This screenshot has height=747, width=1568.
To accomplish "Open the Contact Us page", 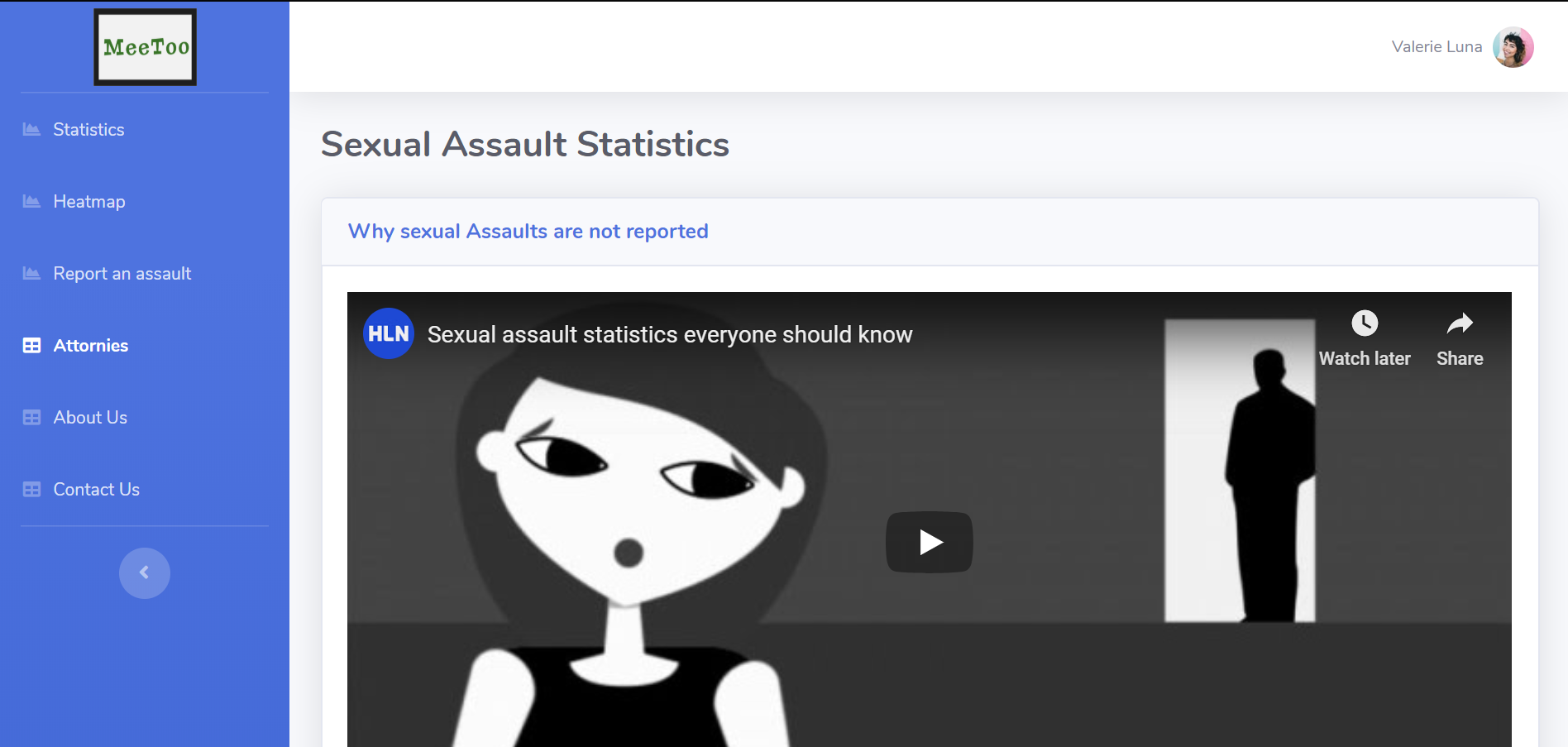I will [x=96, y=489].
